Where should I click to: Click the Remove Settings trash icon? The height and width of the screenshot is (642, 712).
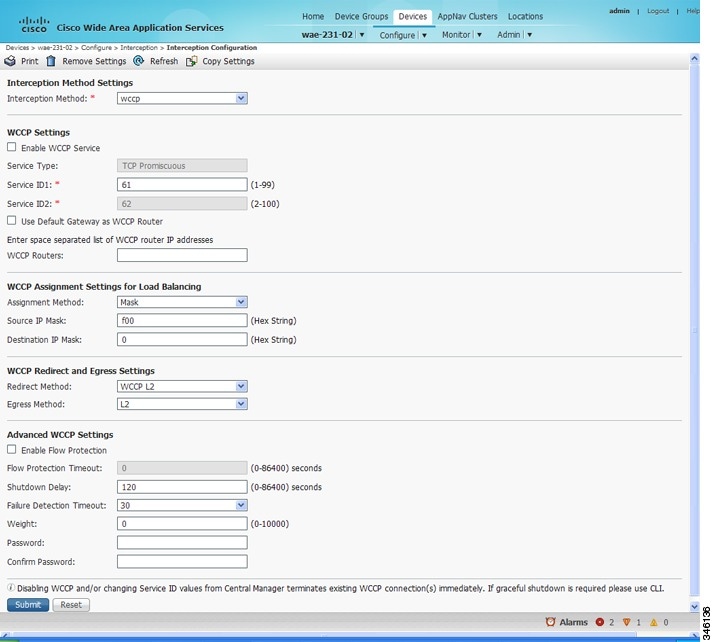(51, 61)
